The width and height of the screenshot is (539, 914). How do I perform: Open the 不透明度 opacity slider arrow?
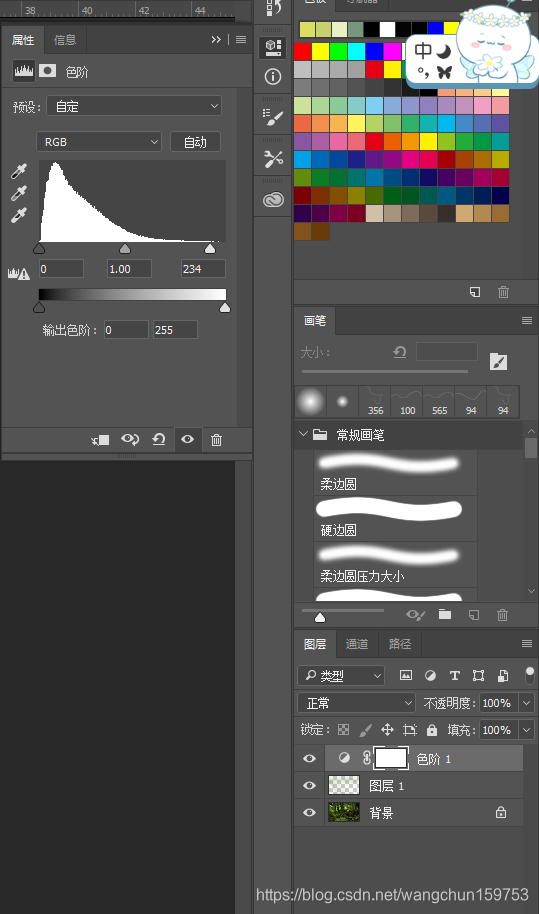coord(527,702)
